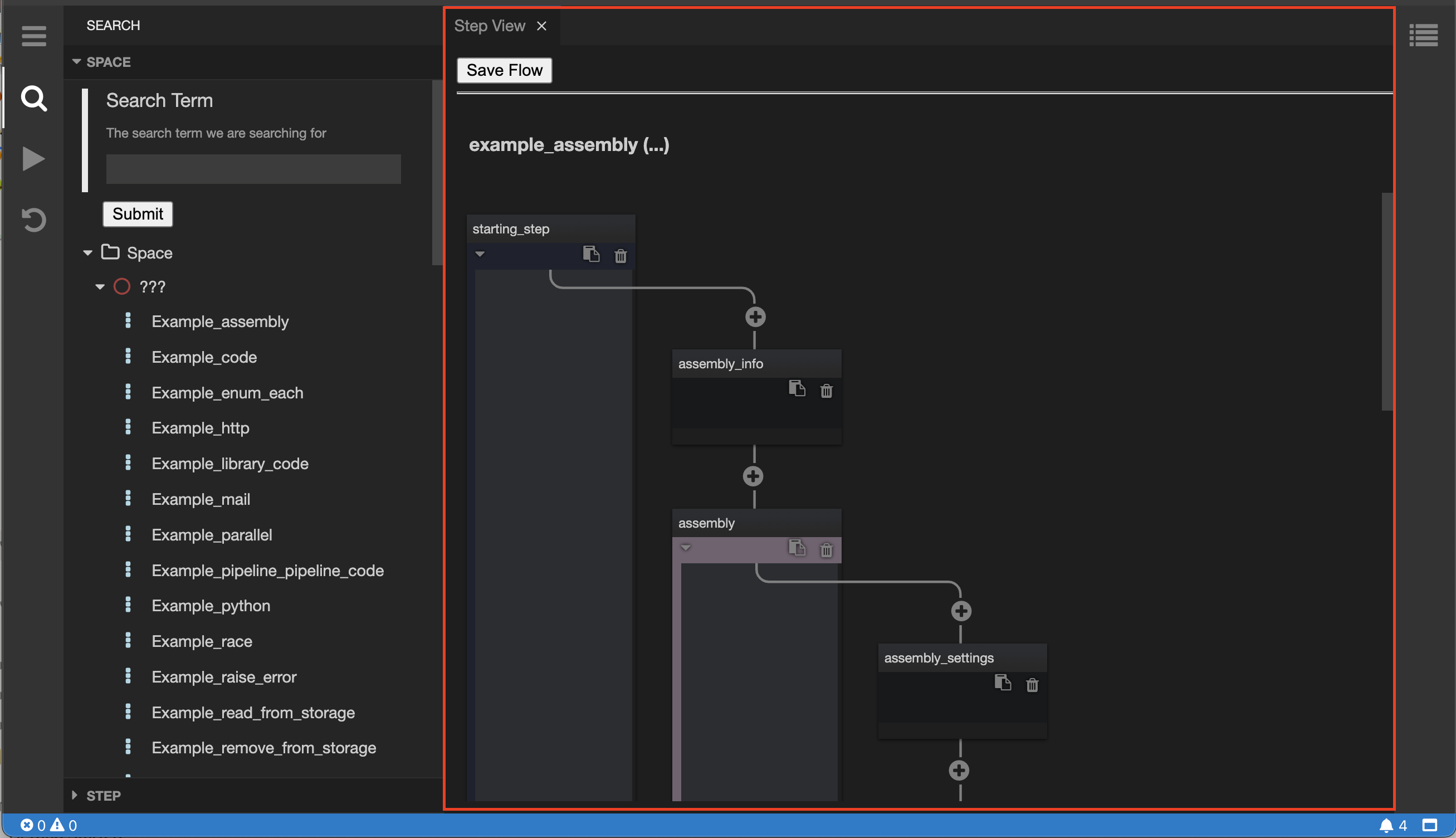Collapse the ??? tree node

[x=100, y=286]
